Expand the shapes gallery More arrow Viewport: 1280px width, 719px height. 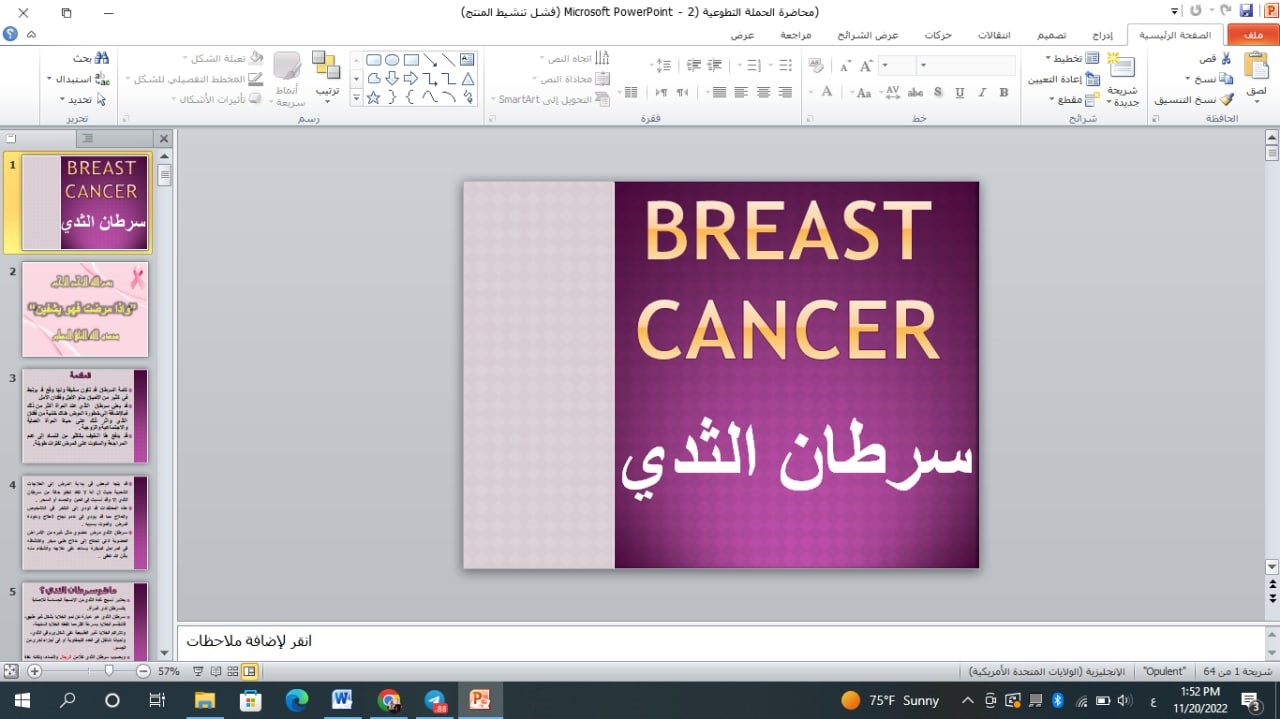(x=355, y=97)
